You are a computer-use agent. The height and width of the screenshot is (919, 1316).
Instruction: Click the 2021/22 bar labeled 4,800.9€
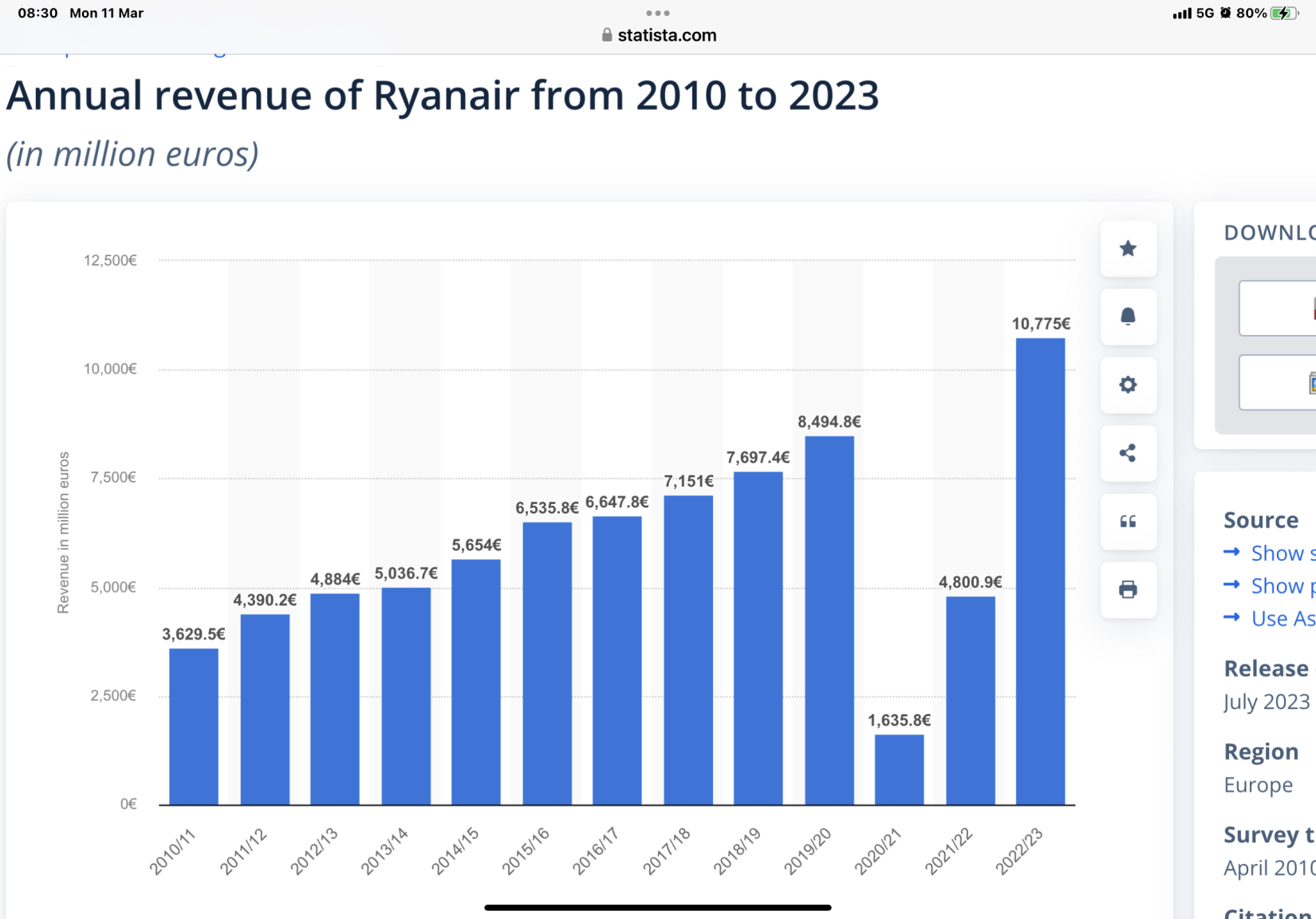[x=971, y=700]
